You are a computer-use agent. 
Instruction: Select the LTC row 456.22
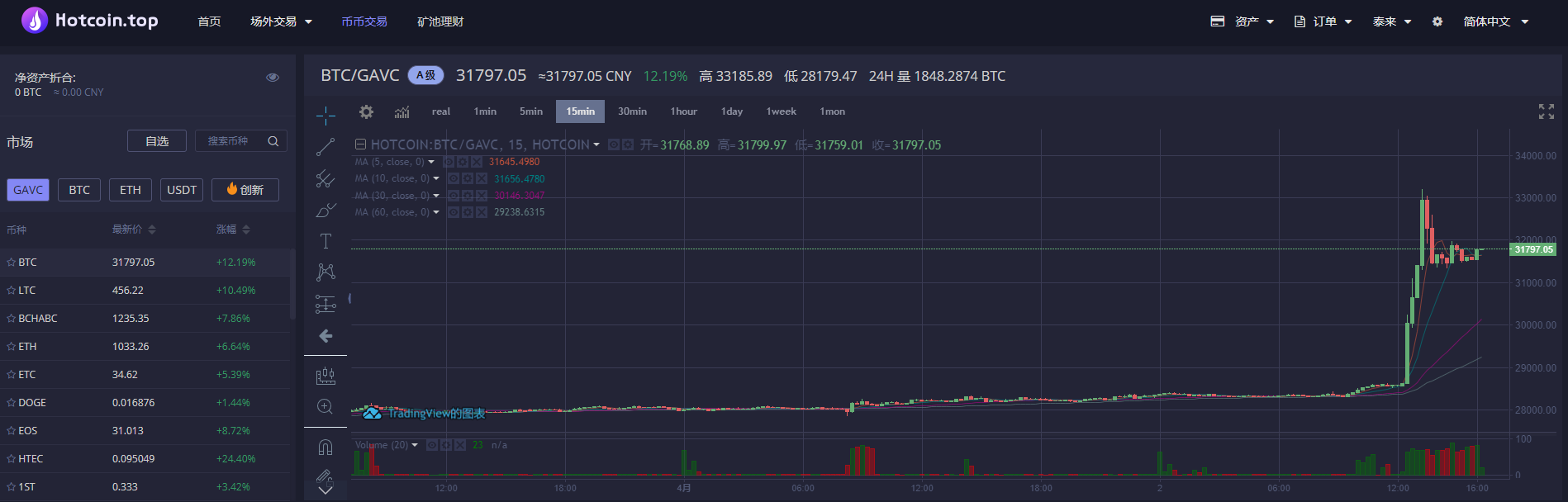coord(145,291)
